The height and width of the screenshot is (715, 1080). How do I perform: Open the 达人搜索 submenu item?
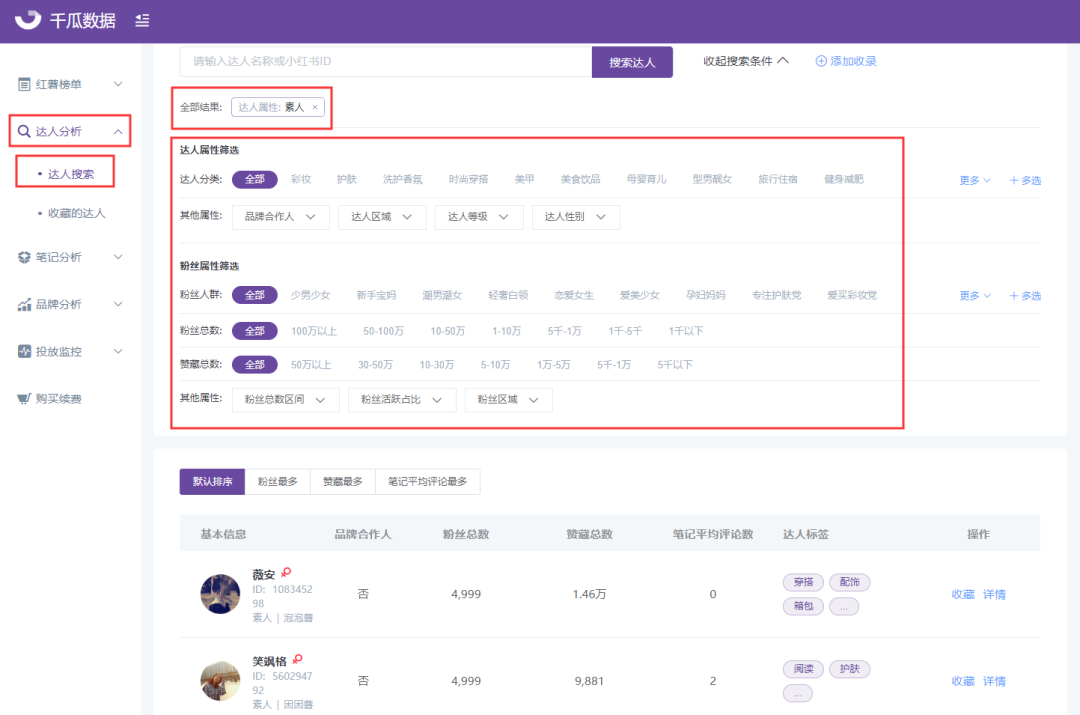(x=71, y=174)
